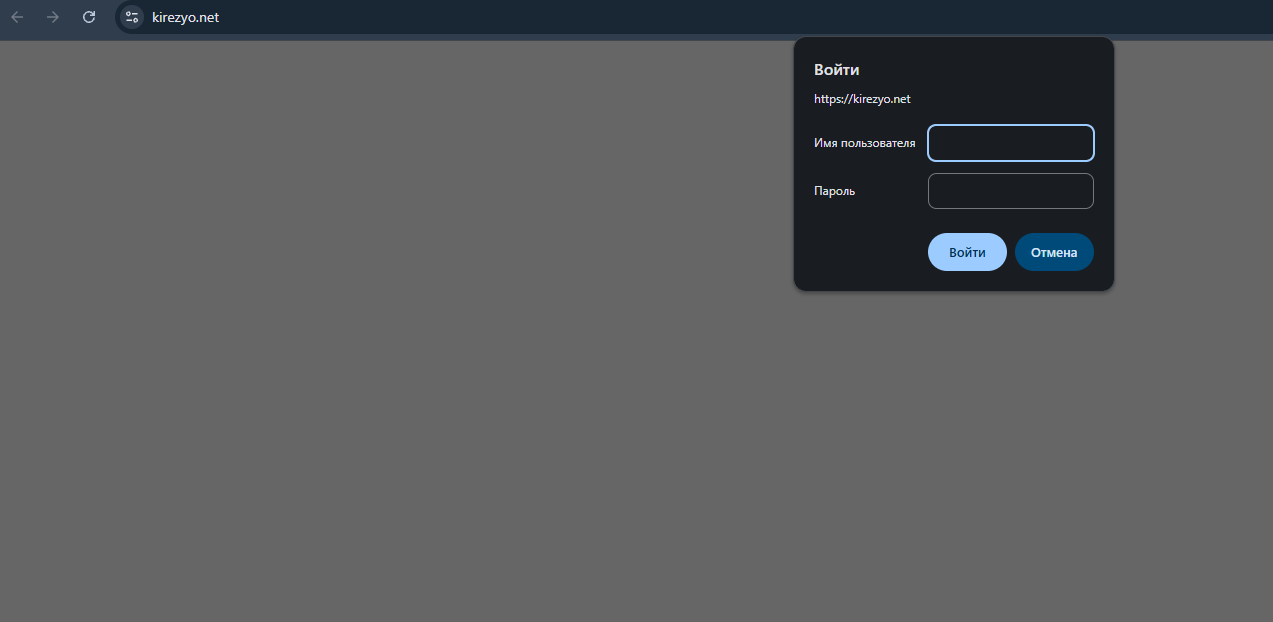Click https://kirezyo.net text inside the dialog
The image size is (1273, 622).
[862, 99]
